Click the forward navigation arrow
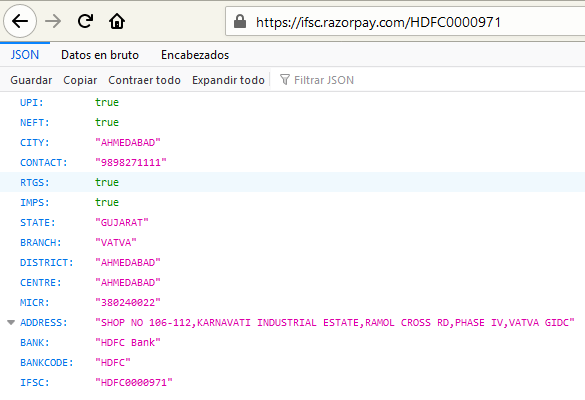Screen dimensions: 585x400 point(53,21)
